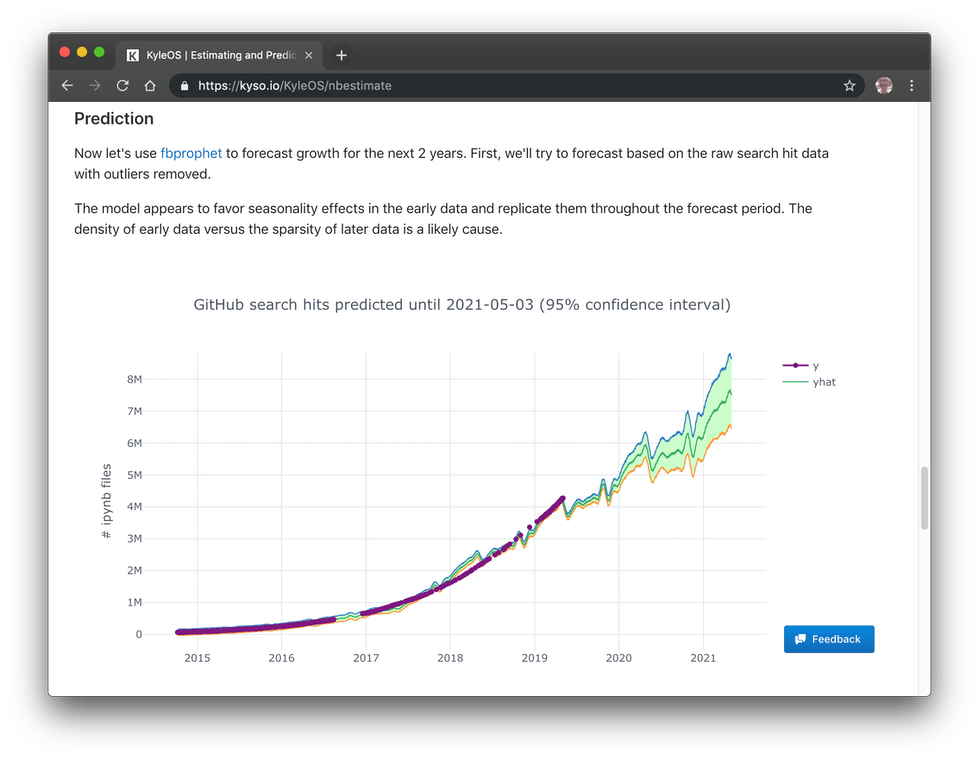This screenshot has height=760, width=979.
Task: Click the KyleOS tab favicon
Action: point(132,56)
